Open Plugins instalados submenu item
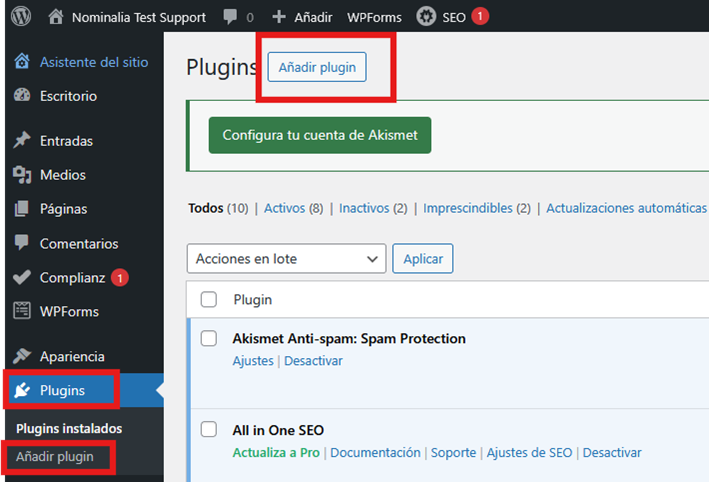 [x=69, y=428]
